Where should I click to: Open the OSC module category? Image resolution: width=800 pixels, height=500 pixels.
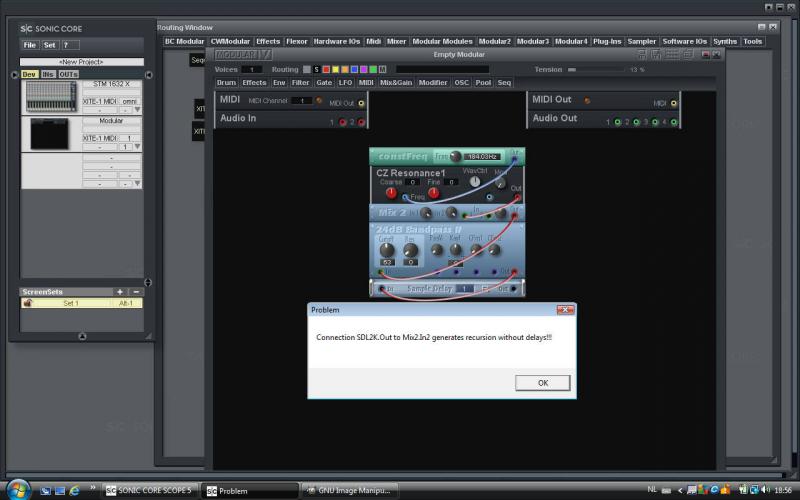(x=461, y=83)
